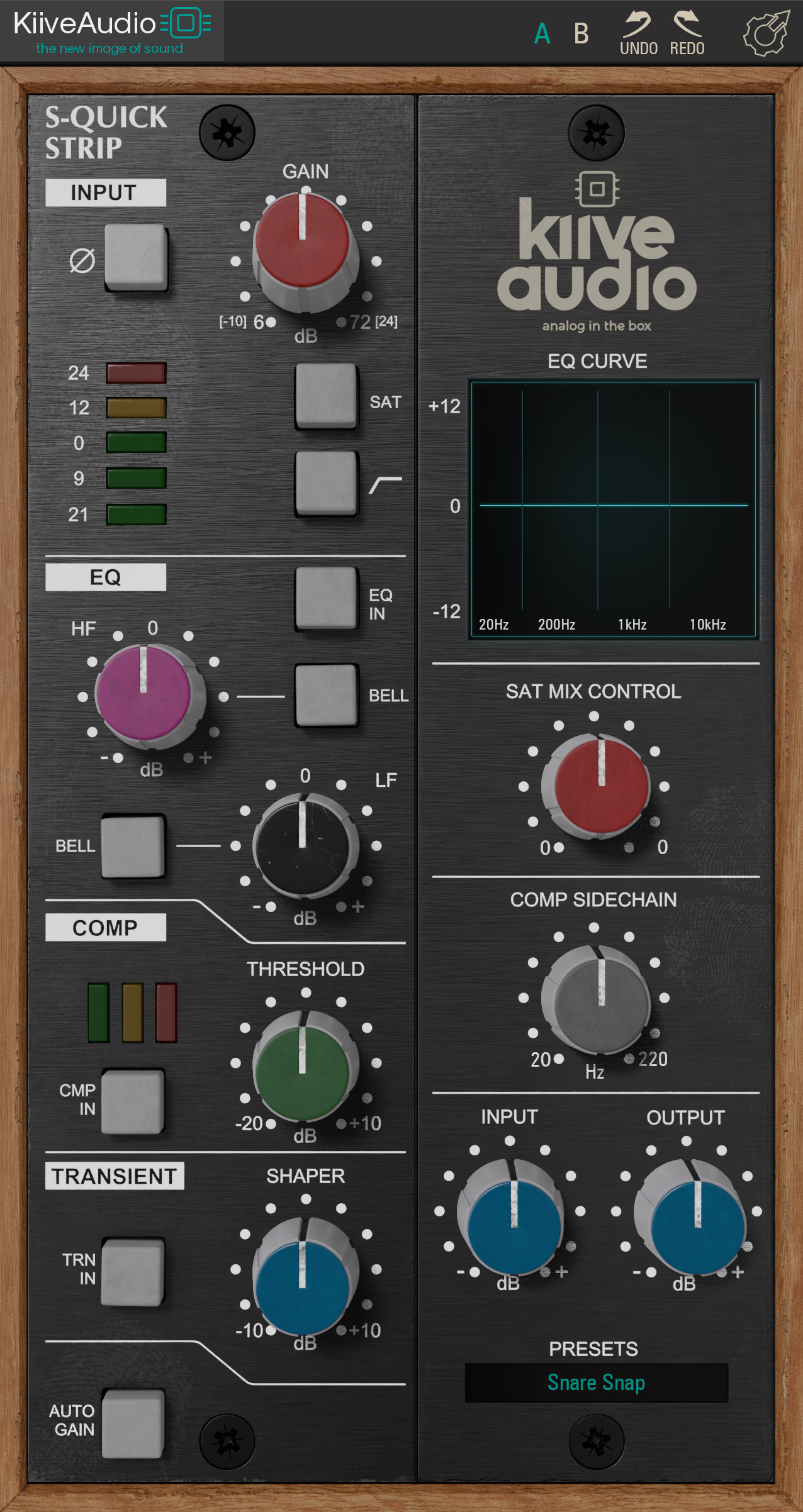Toggle the HF BELL button
803x1512 pixels.
(x=326, y=695)
